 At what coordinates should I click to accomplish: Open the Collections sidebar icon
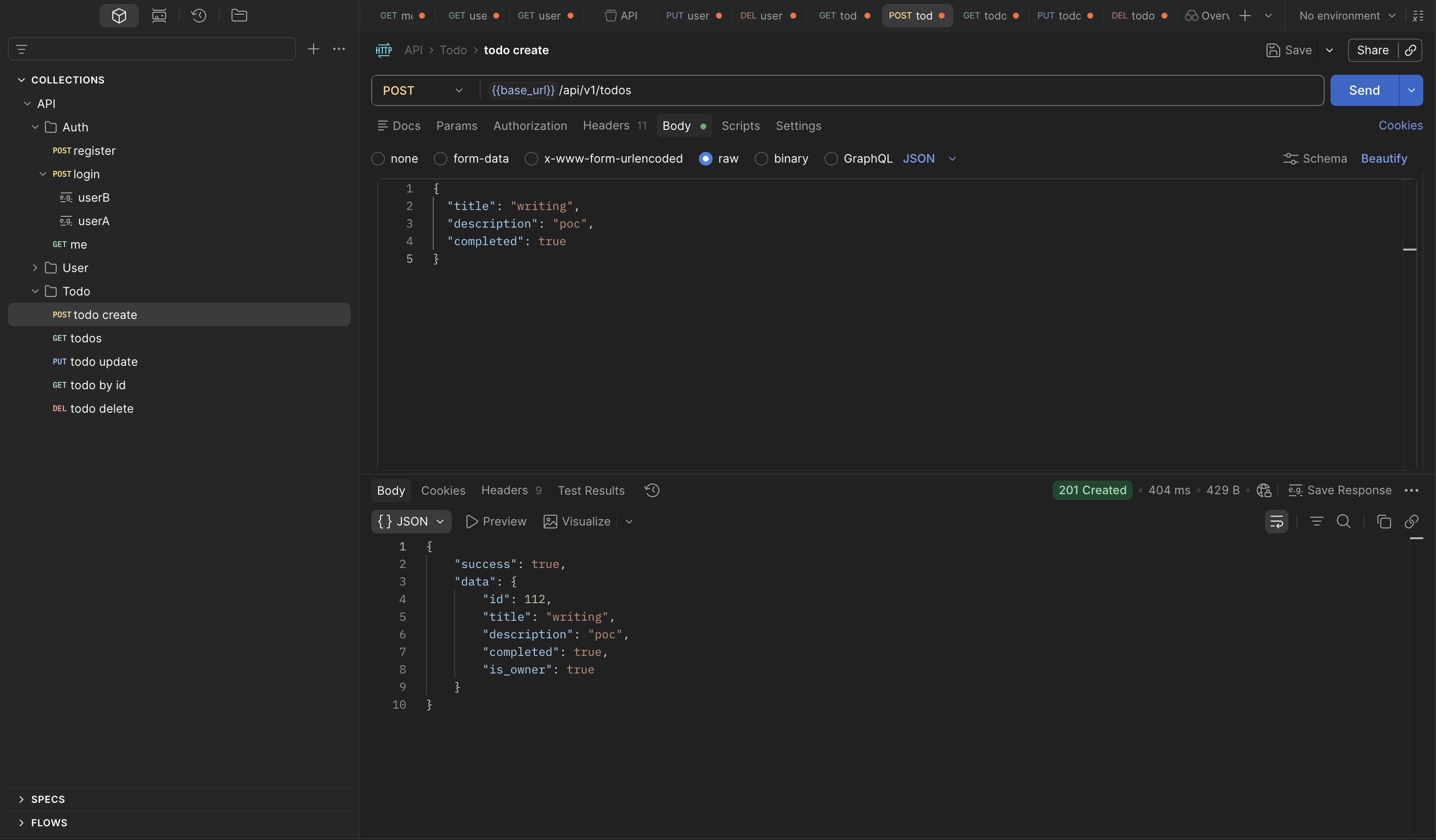(119, 16)
